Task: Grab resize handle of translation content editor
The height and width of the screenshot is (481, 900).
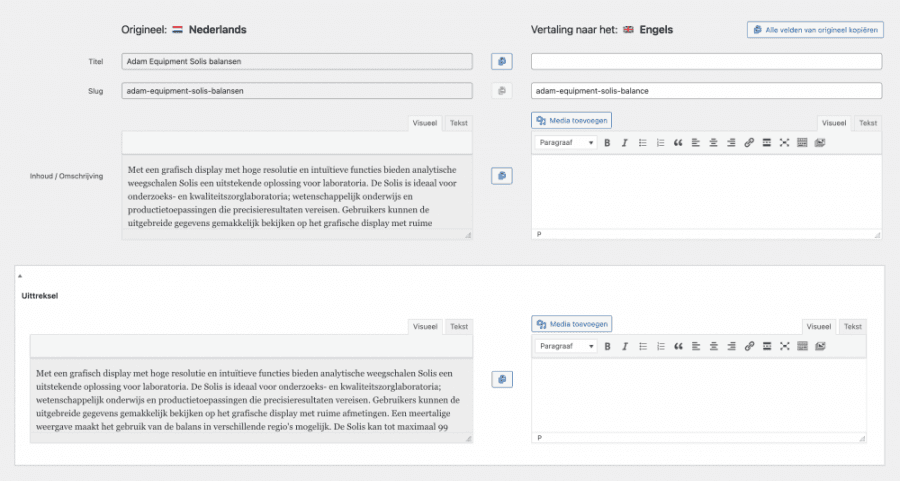Action: pos(877,235)
